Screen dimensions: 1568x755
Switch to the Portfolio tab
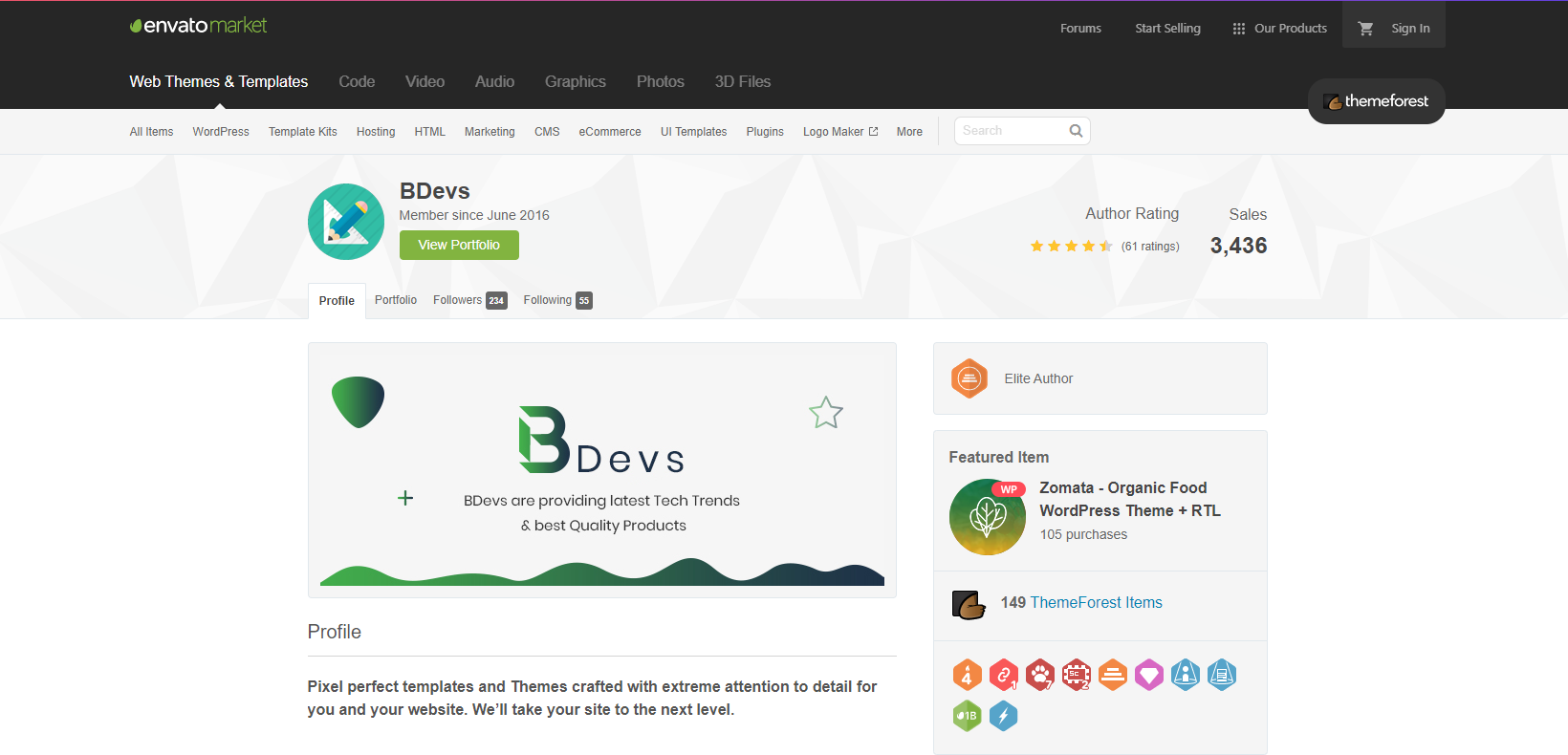pos(396,300)
